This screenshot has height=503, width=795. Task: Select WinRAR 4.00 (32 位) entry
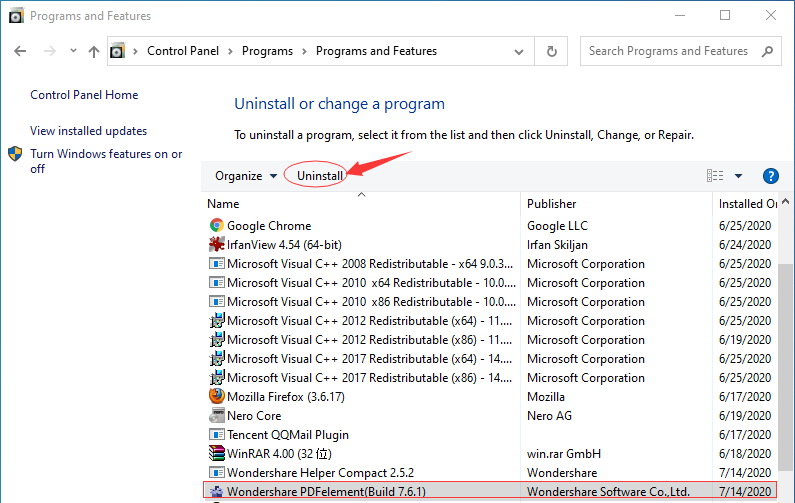[x=279, y=454]
